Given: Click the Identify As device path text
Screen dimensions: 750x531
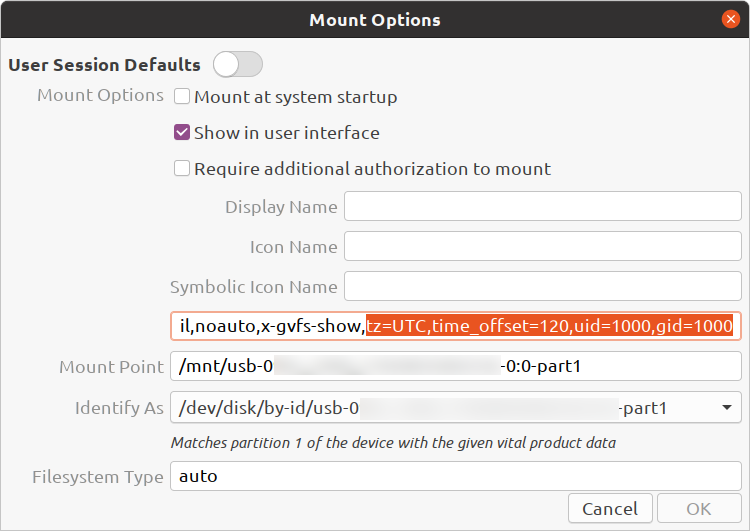Looking at the screenshot, I should coord(423,408).
